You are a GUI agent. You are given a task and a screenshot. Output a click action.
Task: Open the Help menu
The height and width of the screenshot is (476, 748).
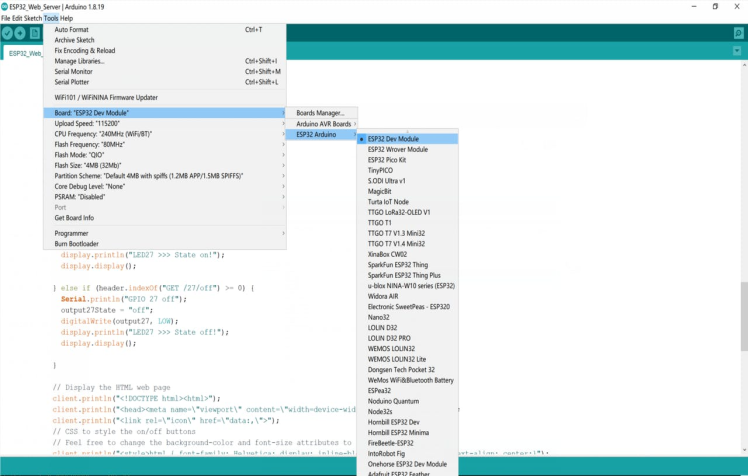[x=66, y=18]
